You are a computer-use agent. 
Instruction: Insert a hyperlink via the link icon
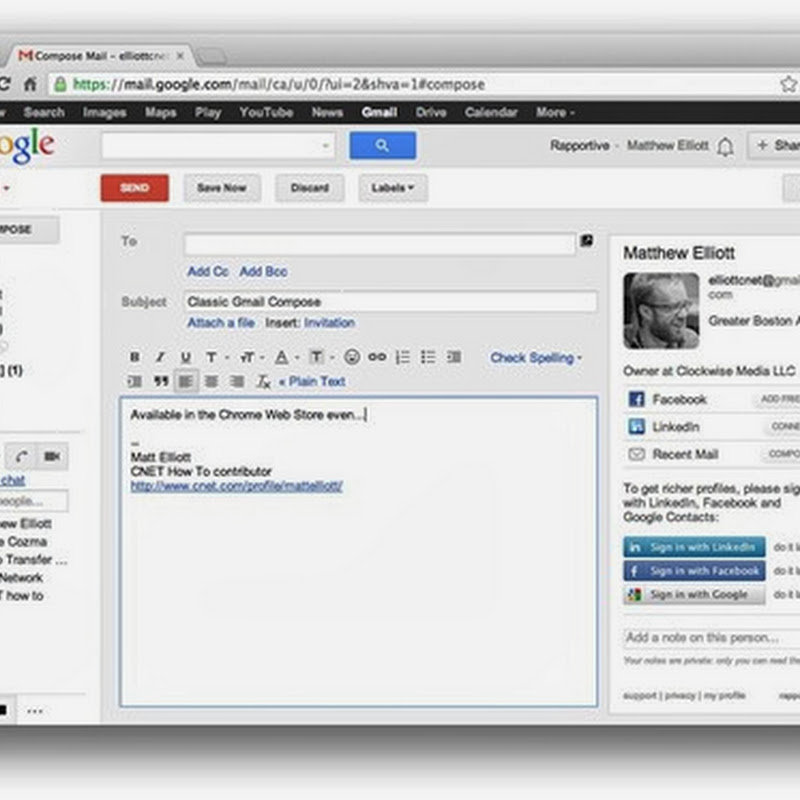pos(377,357)
